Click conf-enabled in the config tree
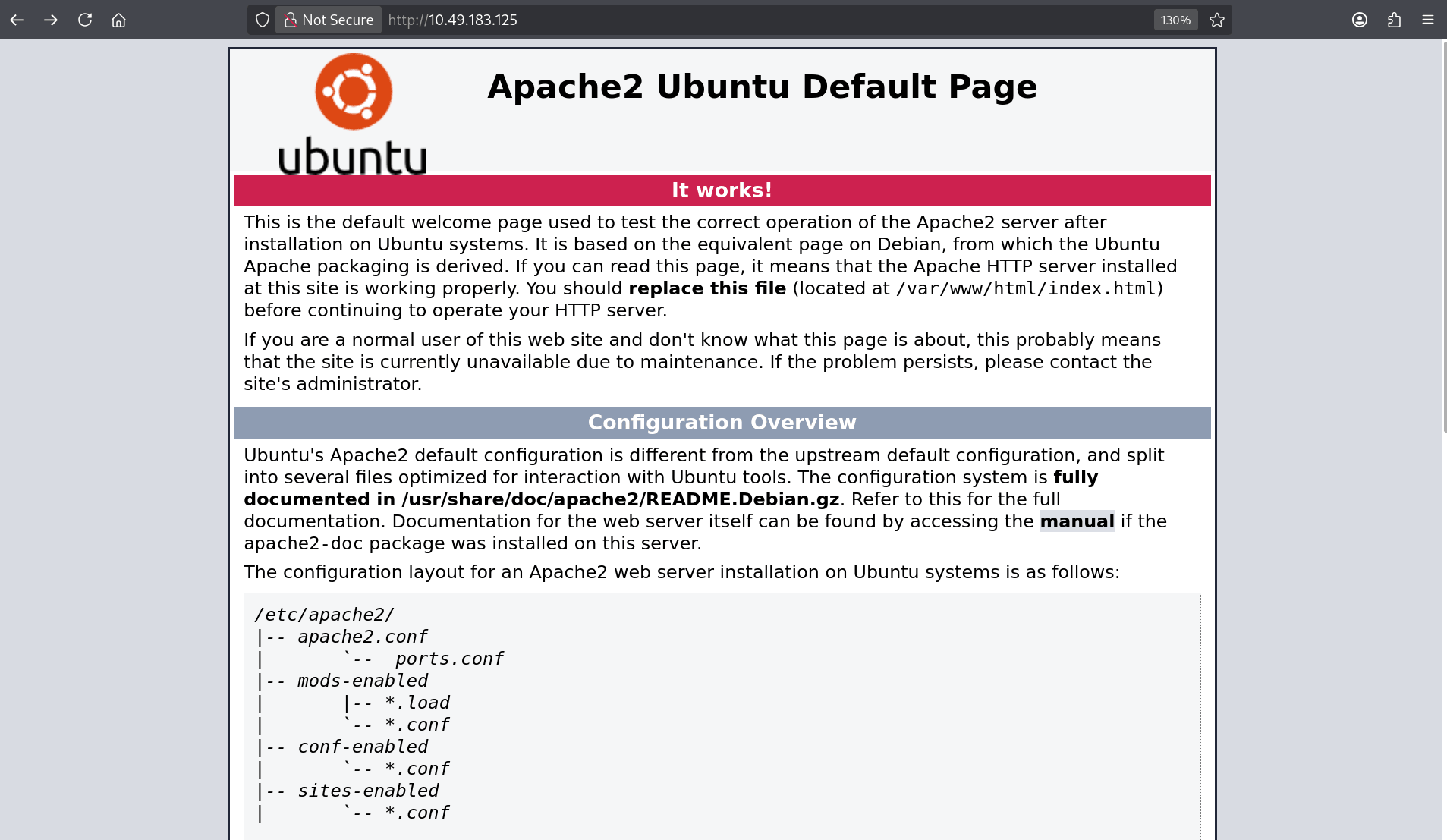This screenshot has height=840, width=1447. (363, 747)
